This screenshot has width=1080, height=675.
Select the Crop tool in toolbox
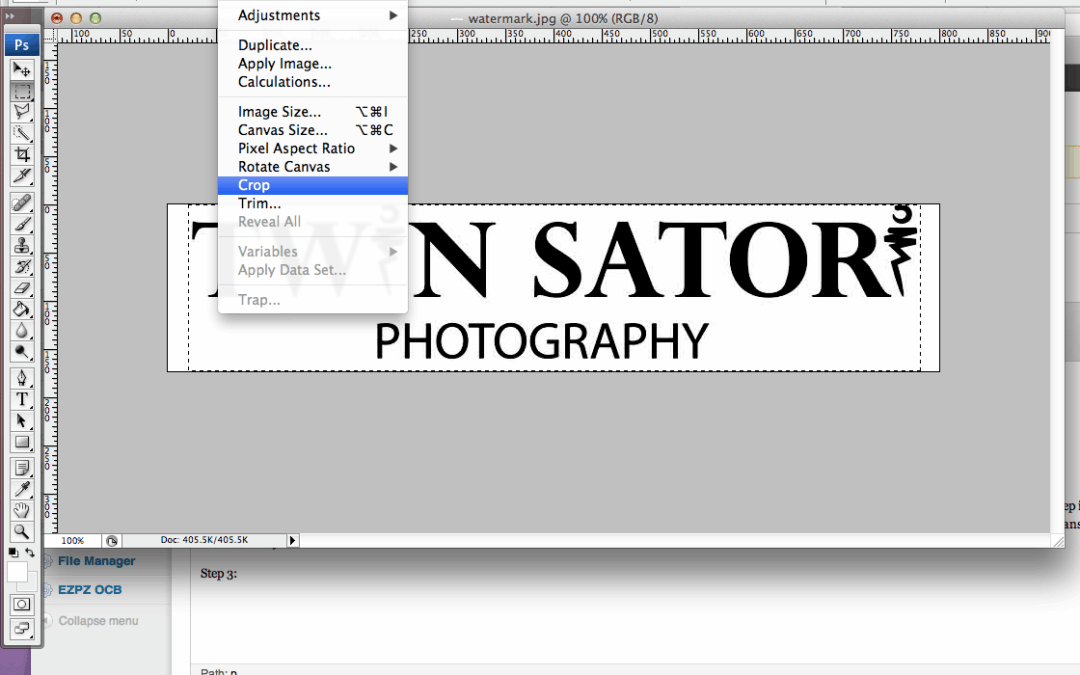[22, 154]
